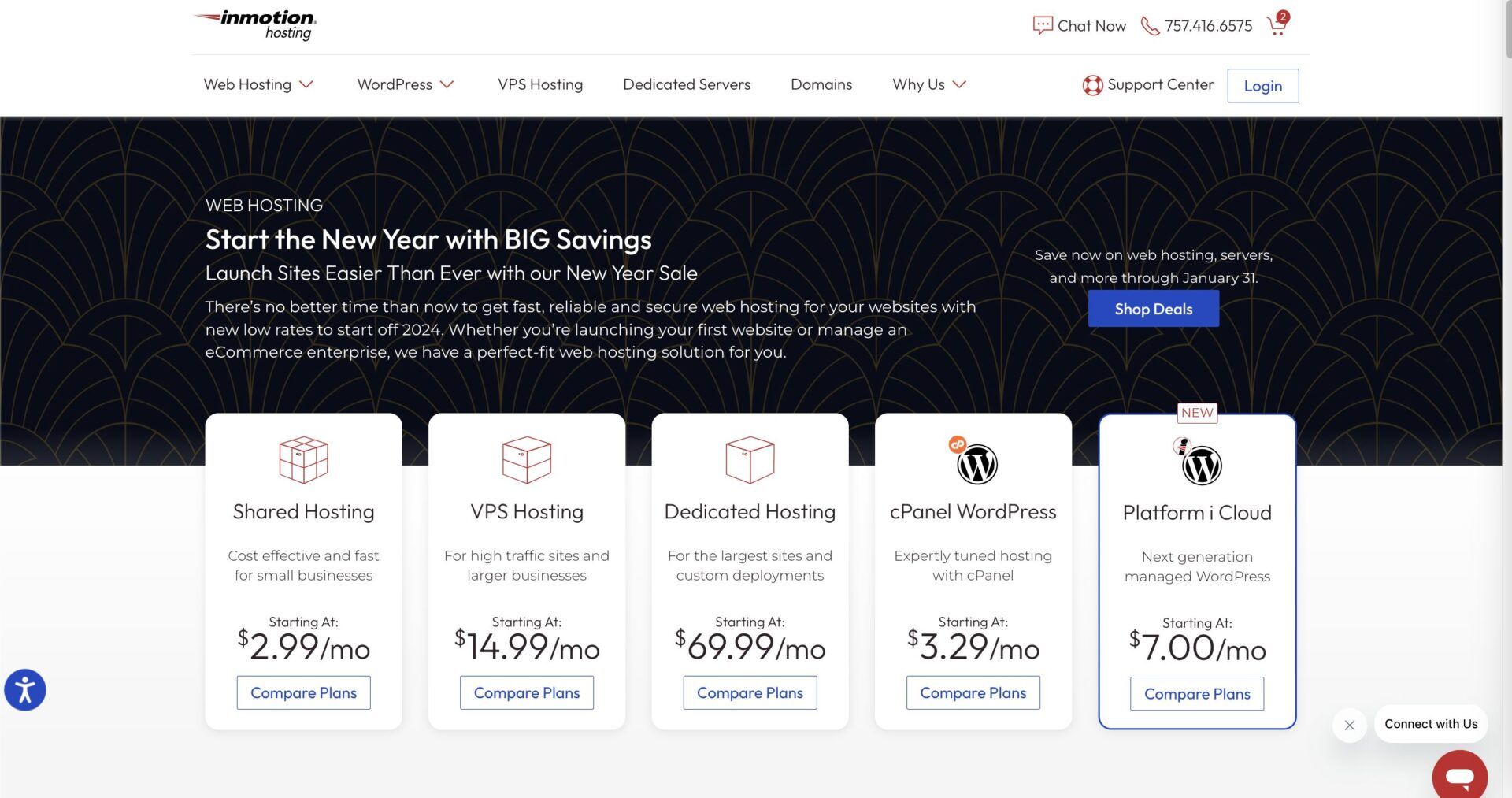Call the 757.416.6575 phone link
This screenshot has width=1512, height=798.
coord(1209,26)
